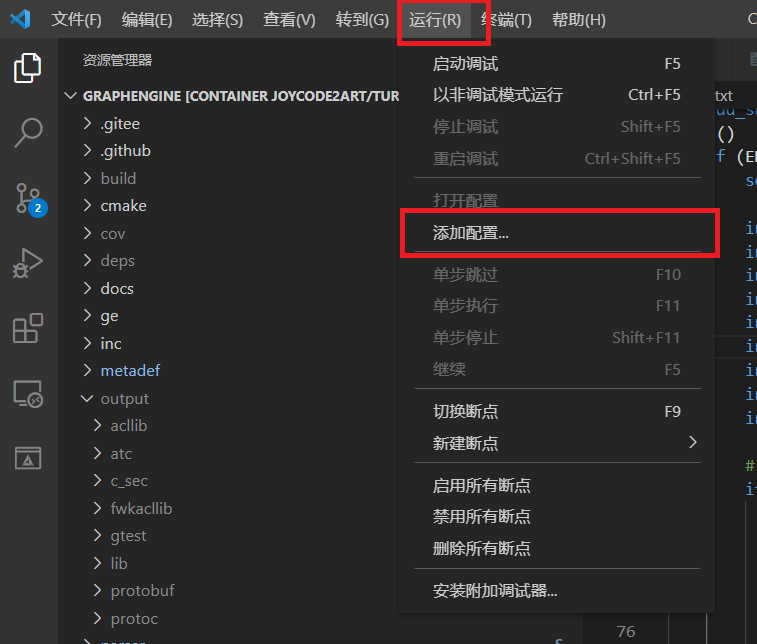Open the Explorer view in activity bar
Viewport: 757px width, 644px height.
[28, 69]
